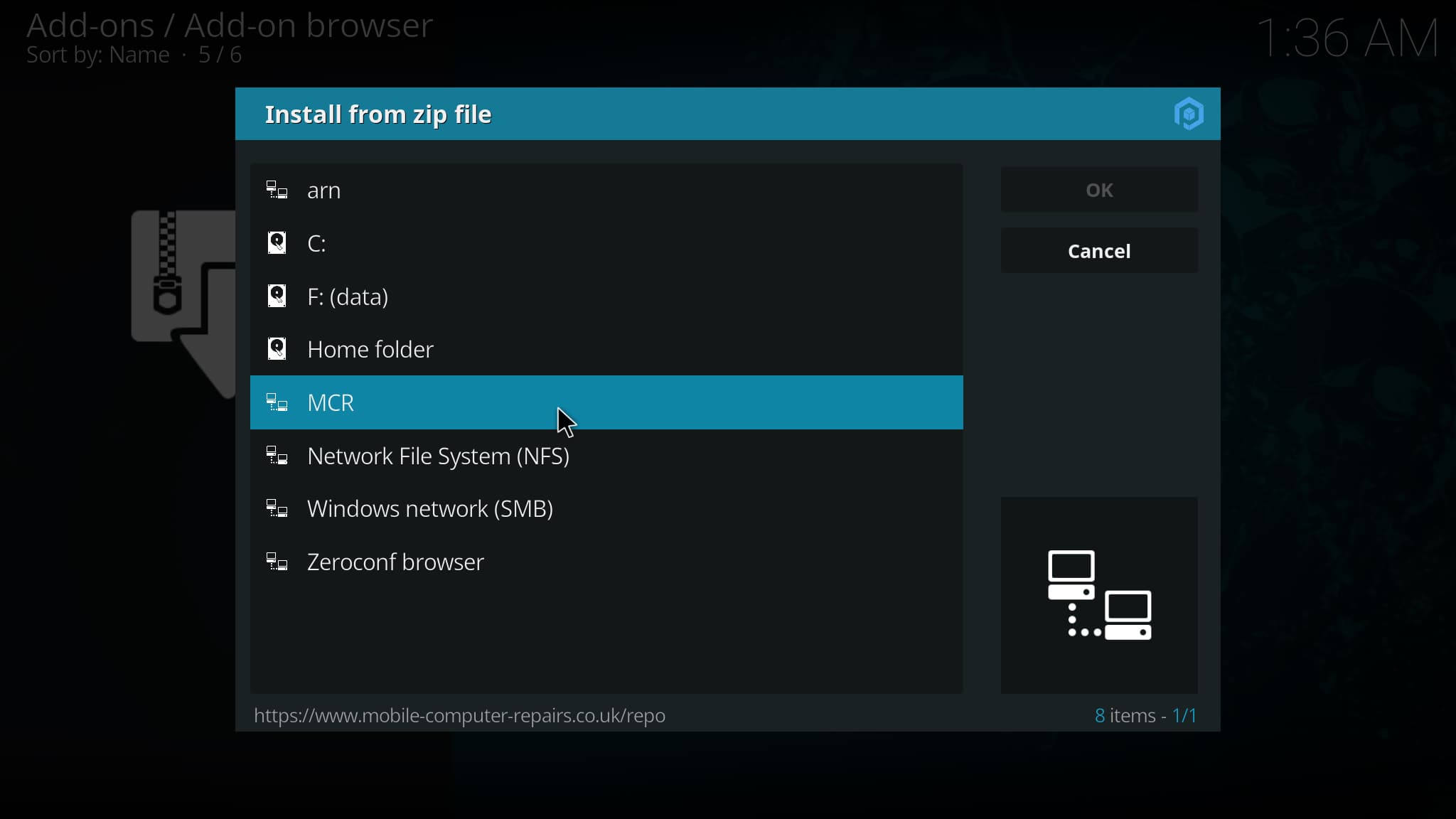Click the icon next to Zeroconf browser
Viewport: 1456px width, 819px height.
[277, 562]
